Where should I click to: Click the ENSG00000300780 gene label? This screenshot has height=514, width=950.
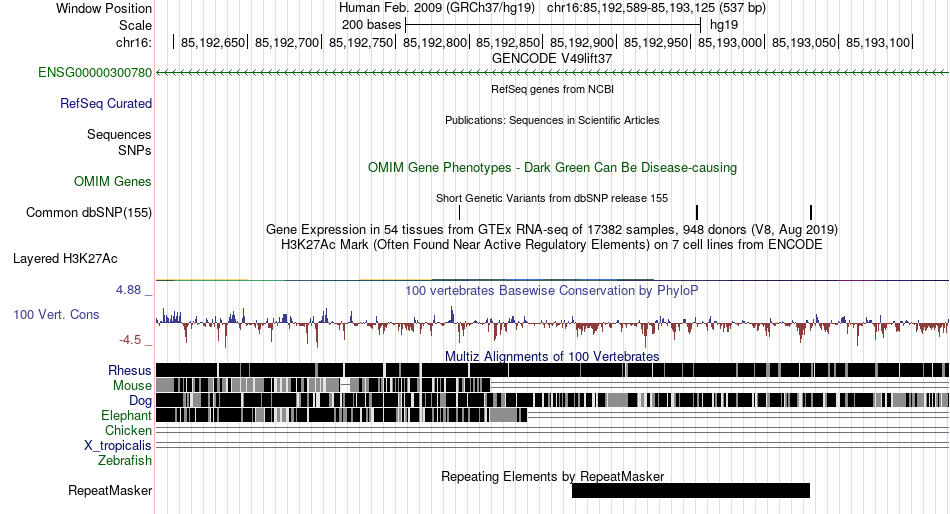pyautogui.click(x=95, y=73)
